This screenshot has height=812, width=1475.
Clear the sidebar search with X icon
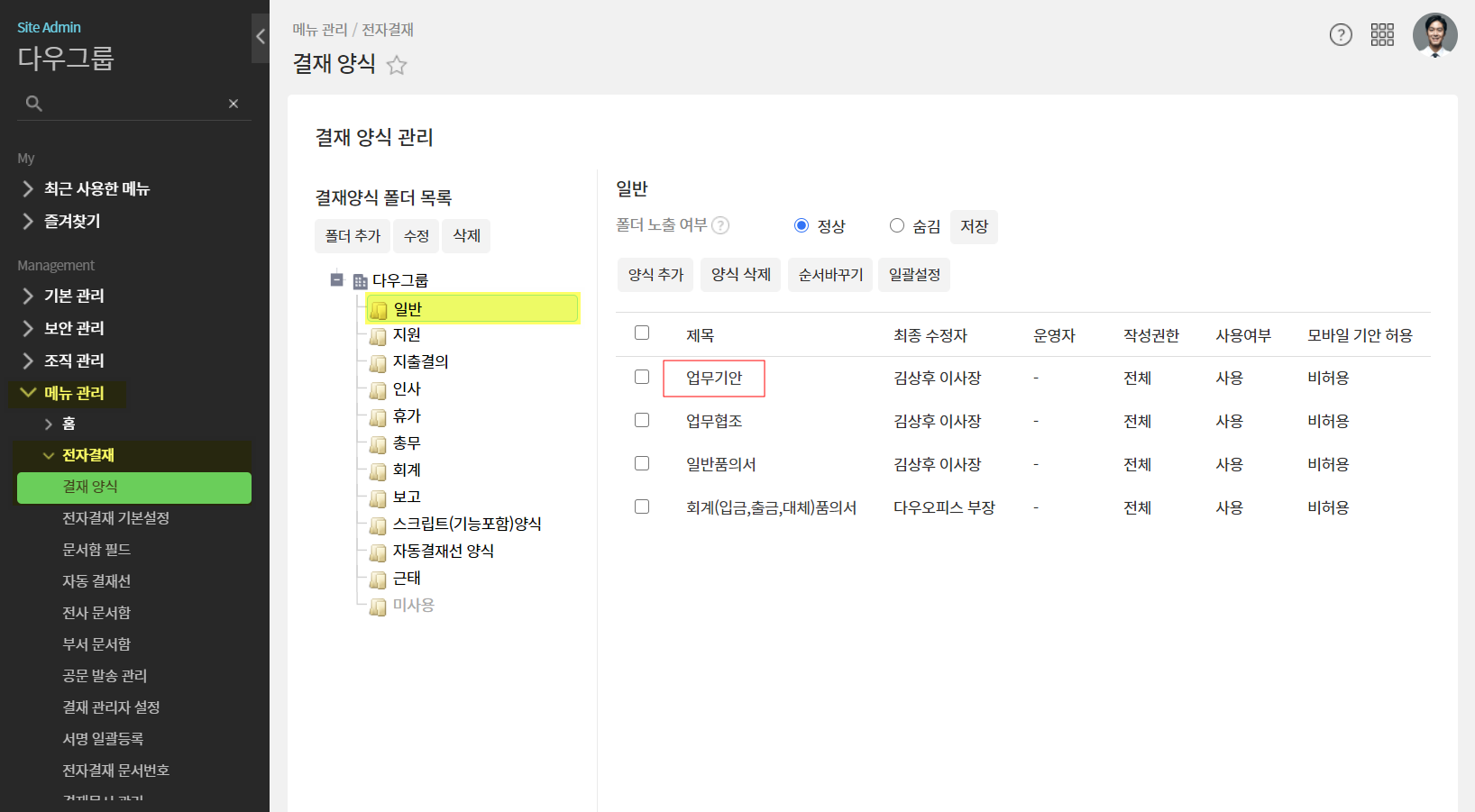[x=234, y=104]
